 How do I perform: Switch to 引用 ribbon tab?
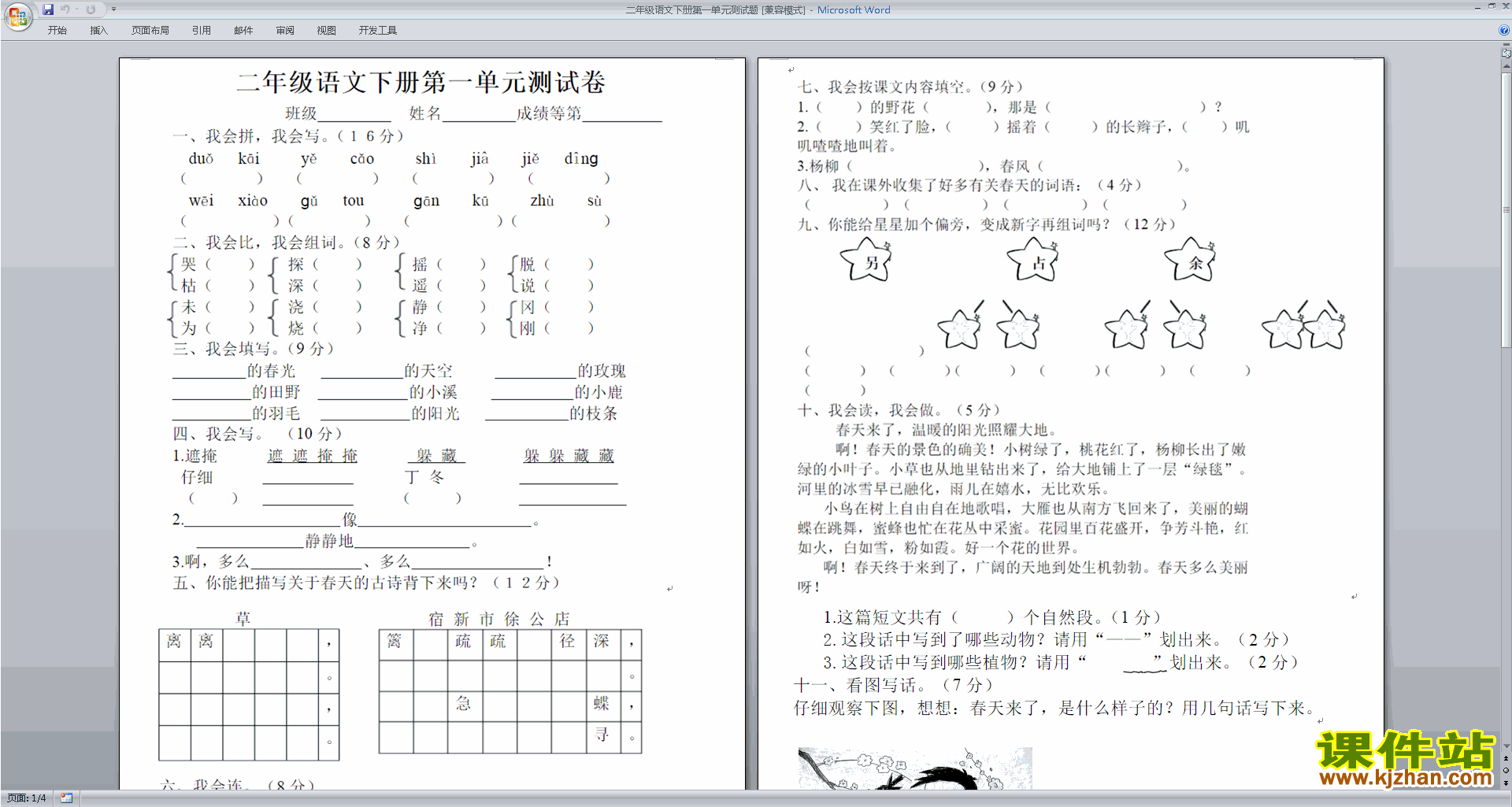click(x=202, y=31)
